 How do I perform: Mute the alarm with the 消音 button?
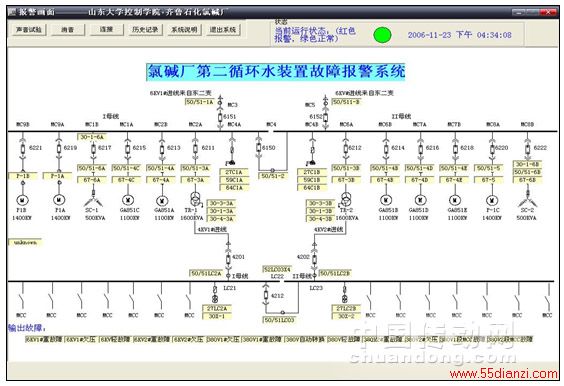click(68, 30)
